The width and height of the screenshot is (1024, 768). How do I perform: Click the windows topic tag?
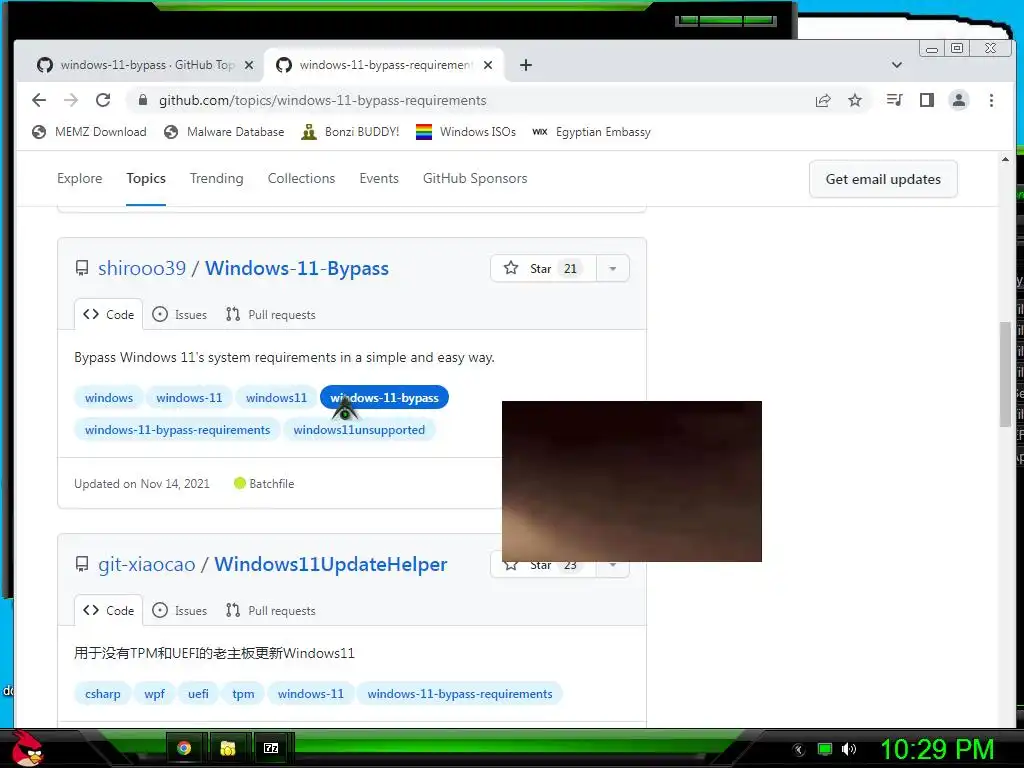[x=109, y=398]
